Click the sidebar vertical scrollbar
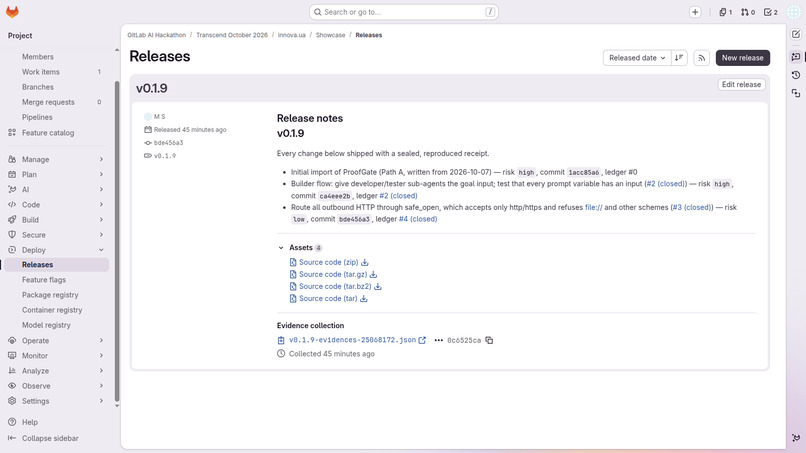This screenshot has height=453, width=806. [117, 241]
